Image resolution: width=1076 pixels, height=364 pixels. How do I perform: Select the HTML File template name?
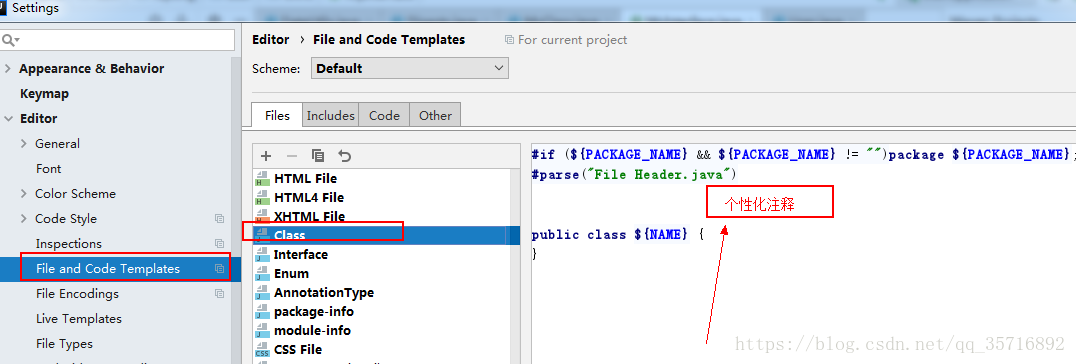pos(305,179)
